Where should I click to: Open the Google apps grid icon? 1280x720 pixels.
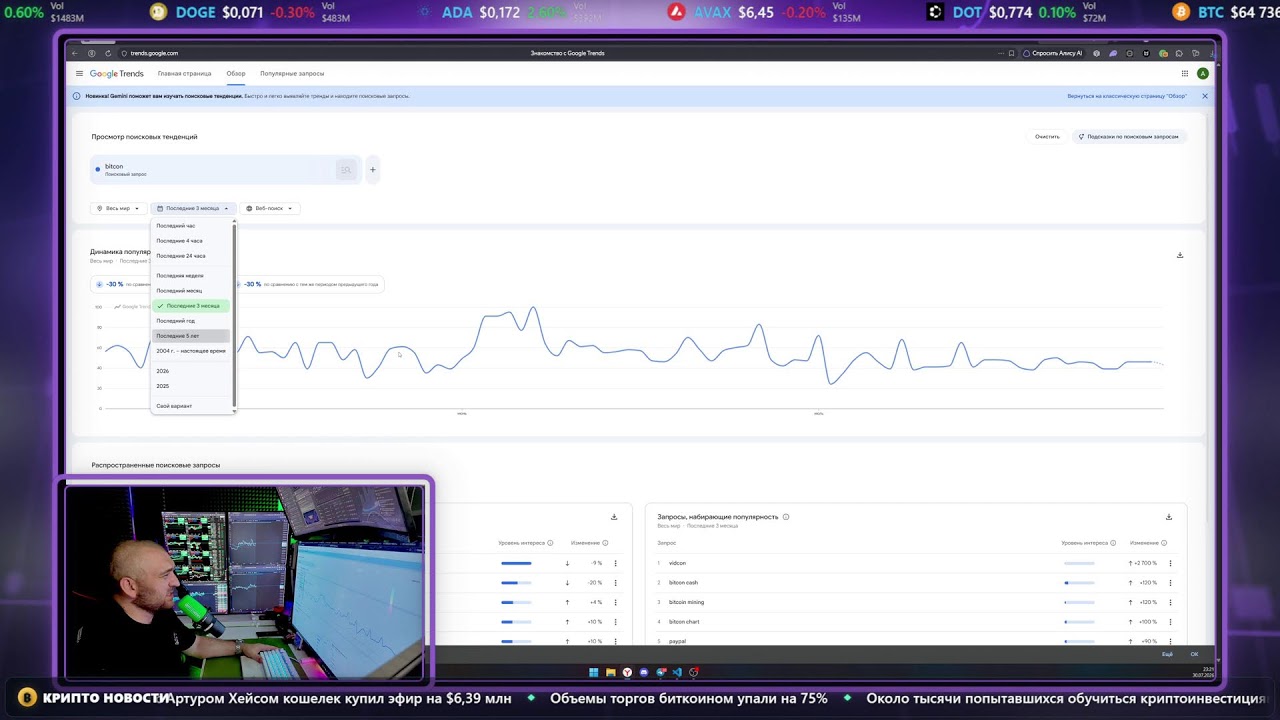pyautogui.click(x=1185, y=74)
